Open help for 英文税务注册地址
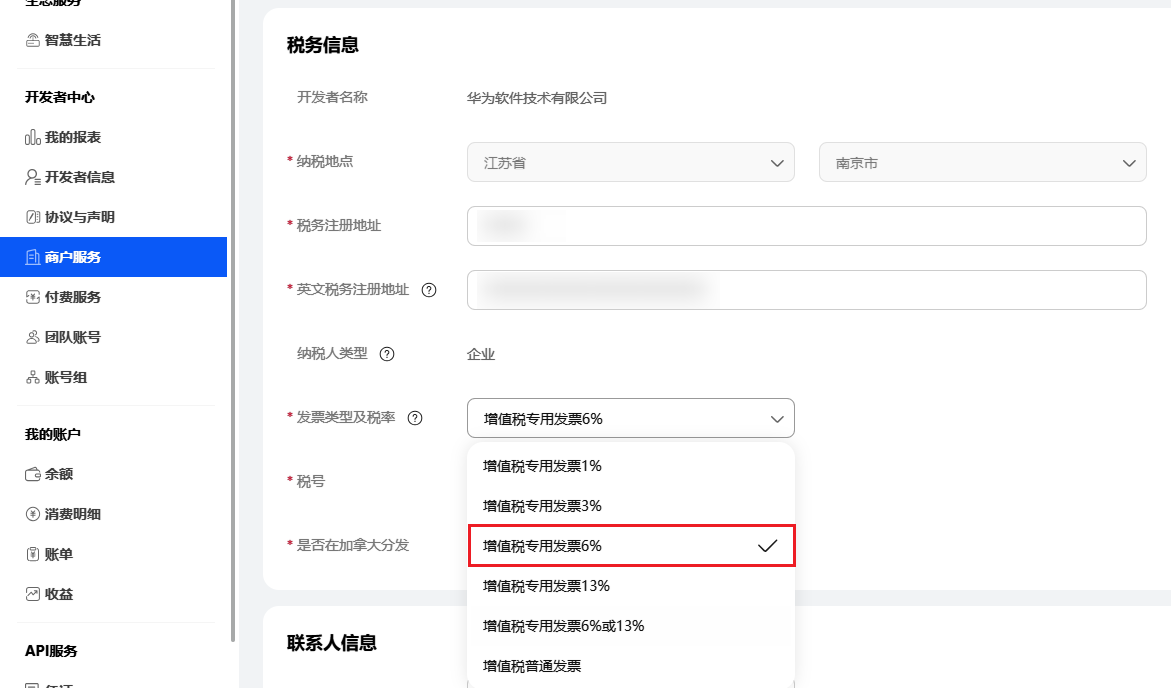The height and width of the screenshot is (688, 1171). coord(429,290)
